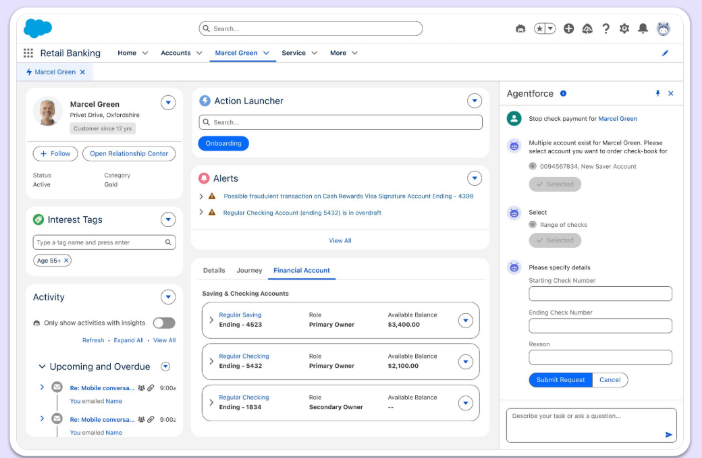Cancel the stop check request

[x=610, y=380]
